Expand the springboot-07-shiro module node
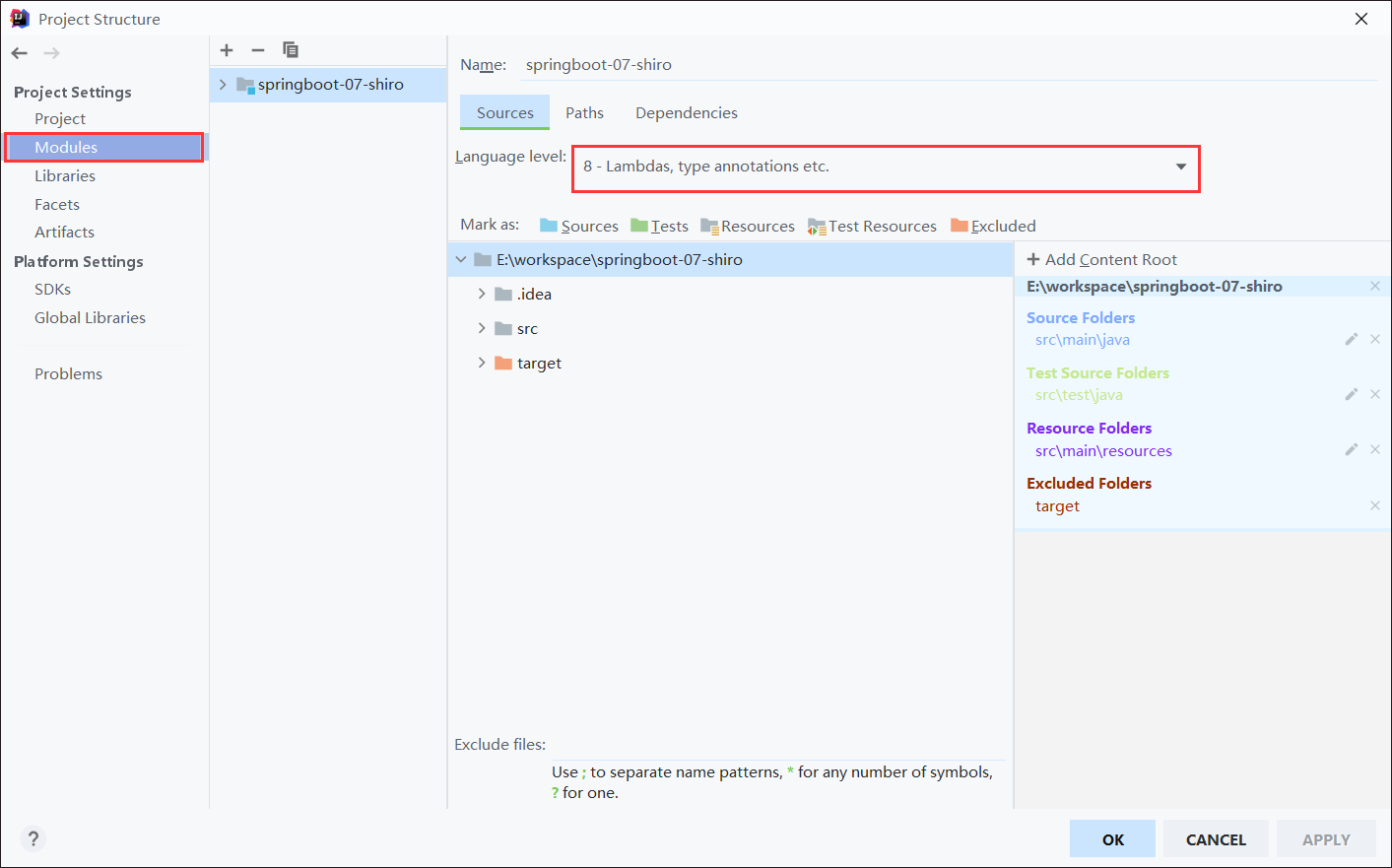Screen dimensions: 1392x868 click(223, 85)
